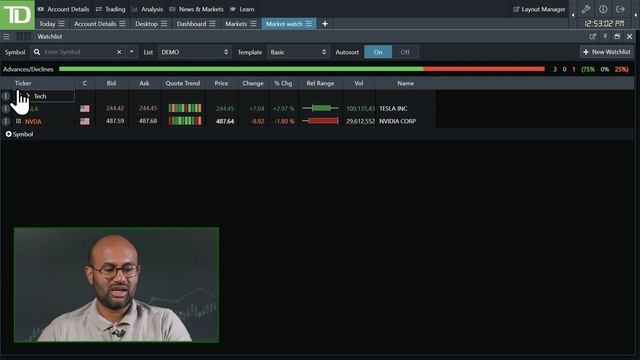Click the NVIDIA CORP name cell

[398, 121]
